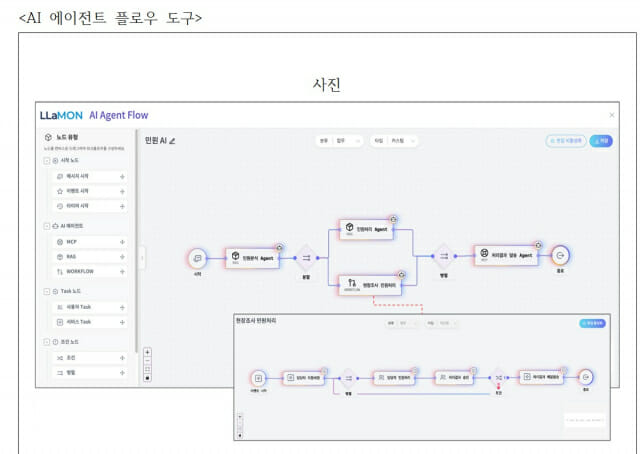
Task: Select 서비스 Task item in node list
Action: pyautogui.click(x=89, y=322)
